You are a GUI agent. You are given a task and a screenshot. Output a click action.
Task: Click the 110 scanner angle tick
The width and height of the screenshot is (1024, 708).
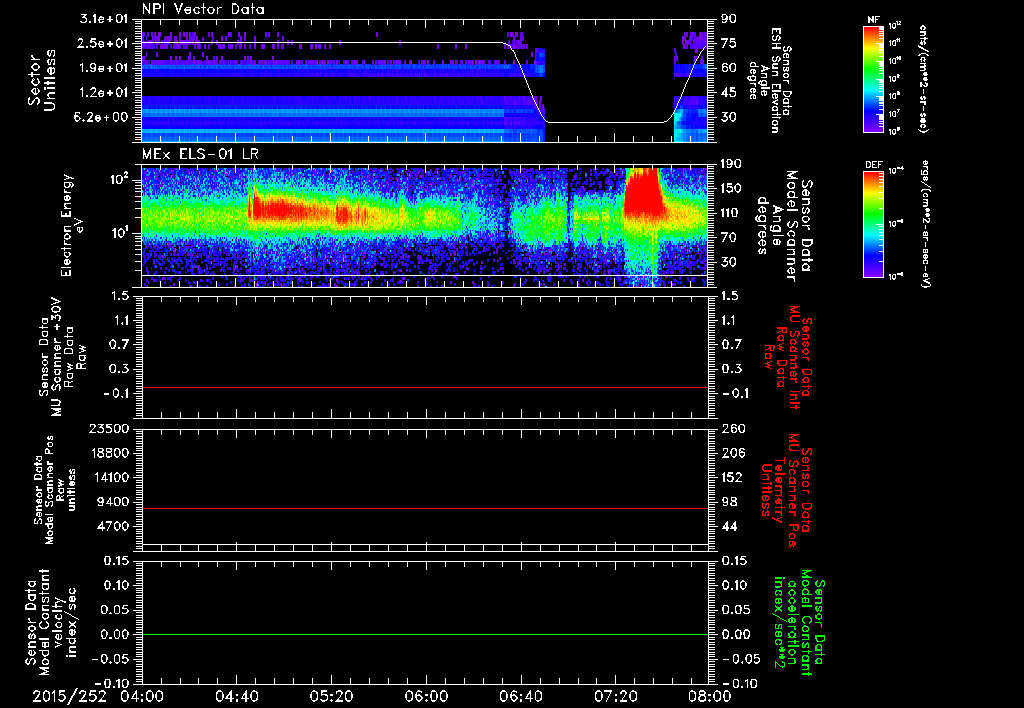[x=732, y=213]
